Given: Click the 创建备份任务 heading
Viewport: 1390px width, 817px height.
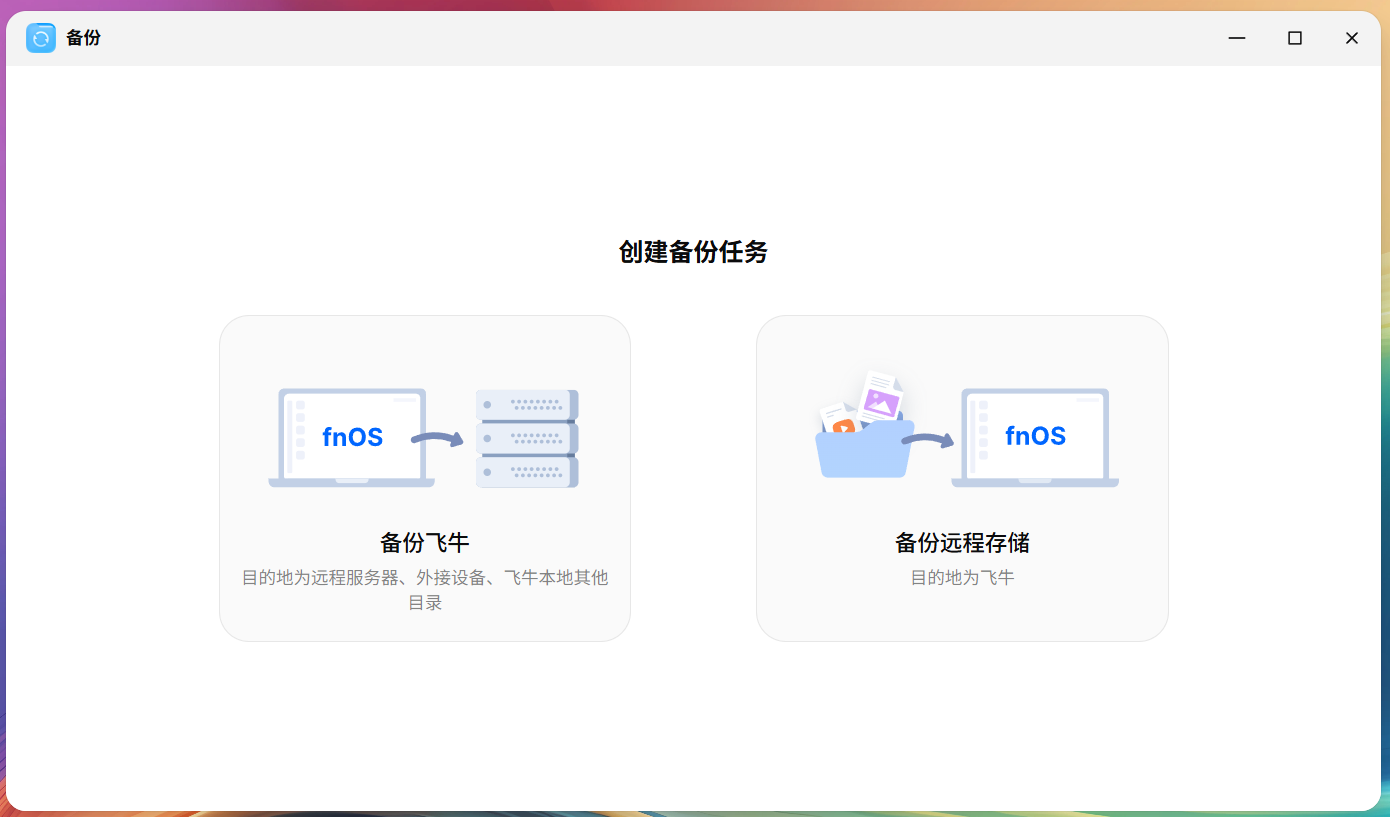Looking at the screenshot, I should tap(694, 252).
